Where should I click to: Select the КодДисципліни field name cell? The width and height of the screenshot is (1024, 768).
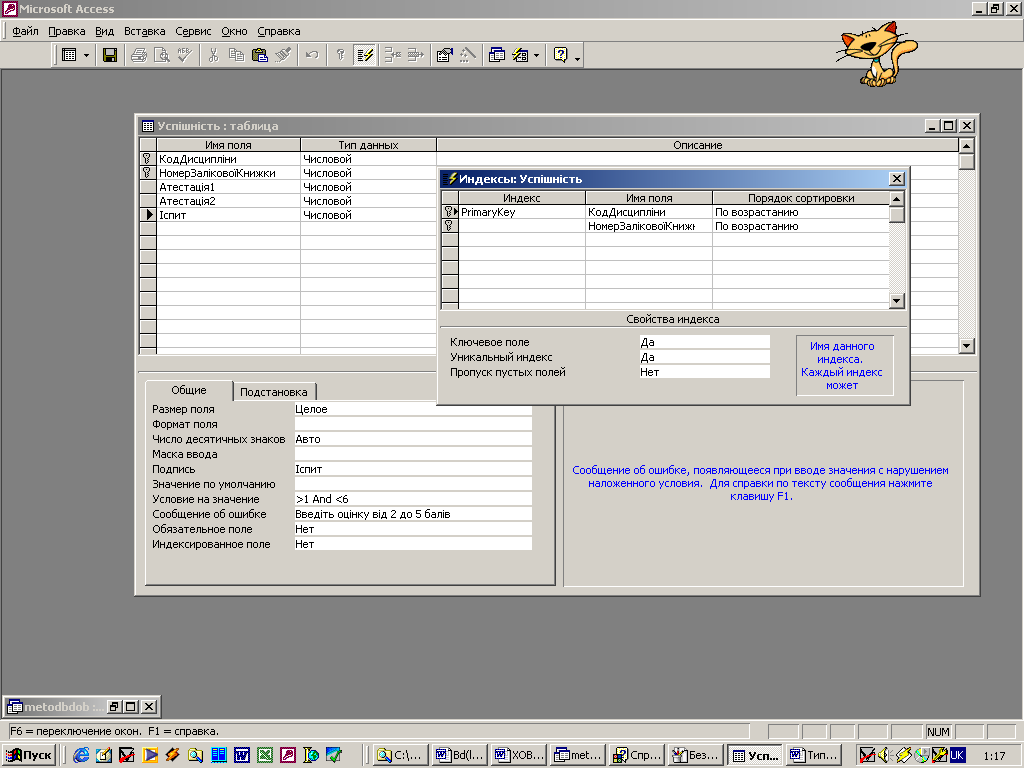pyautogui.click(x=228, y=159)
